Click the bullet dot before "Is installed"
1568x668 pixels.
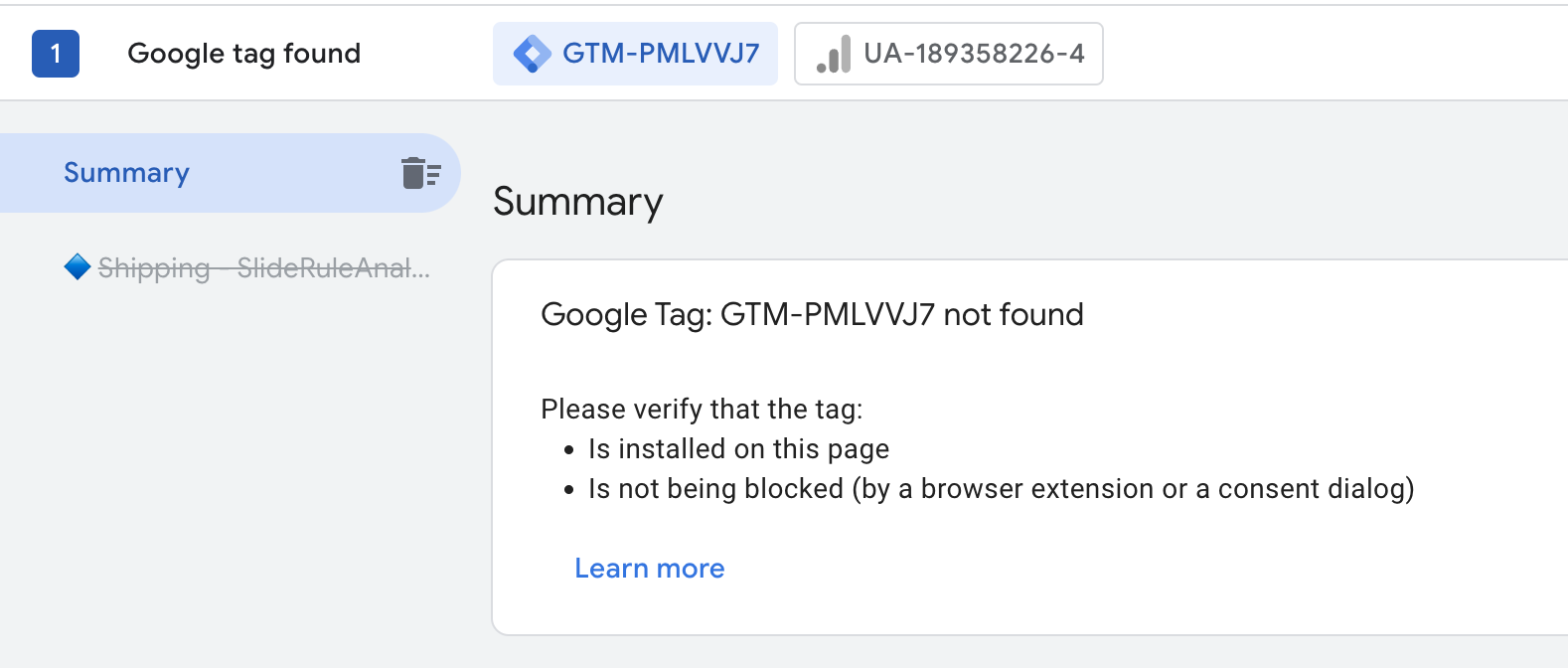[x=568, y=450]
